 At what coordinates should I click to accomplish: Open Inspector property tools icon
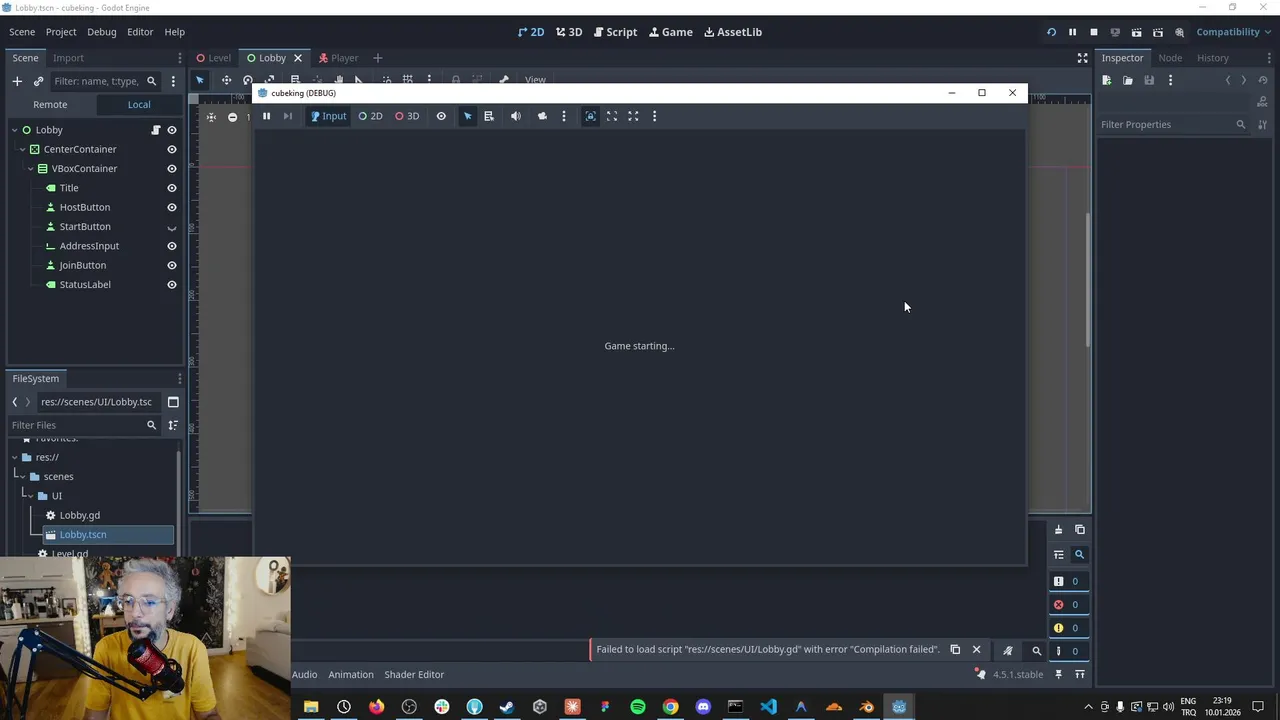[1261, 125]
